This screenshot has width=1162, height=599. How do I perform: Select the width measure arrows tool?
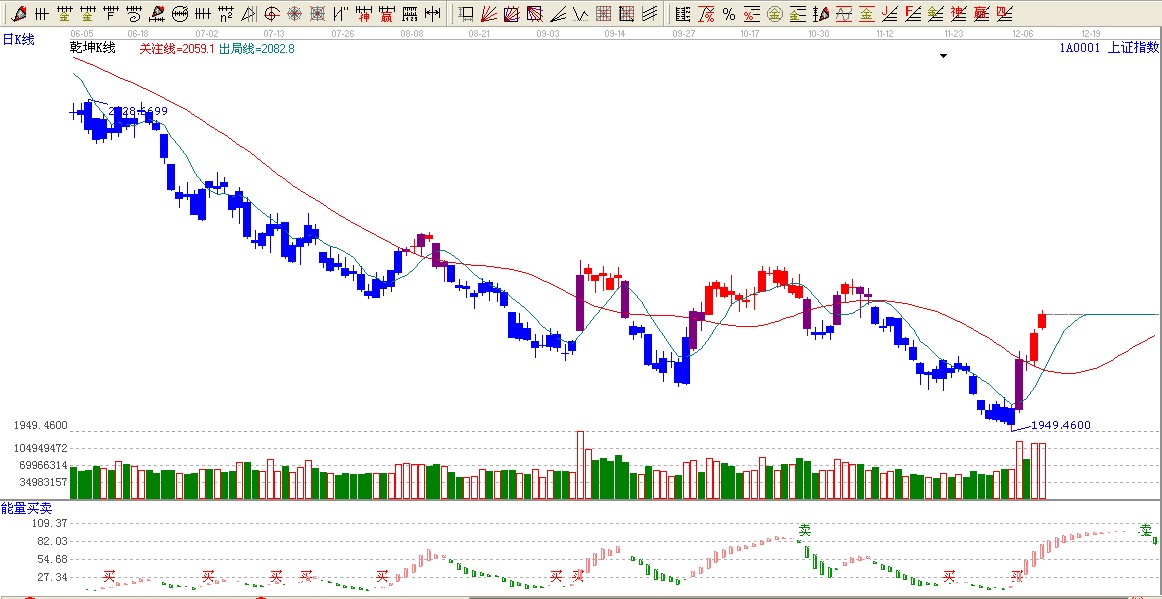coord(431,14)
